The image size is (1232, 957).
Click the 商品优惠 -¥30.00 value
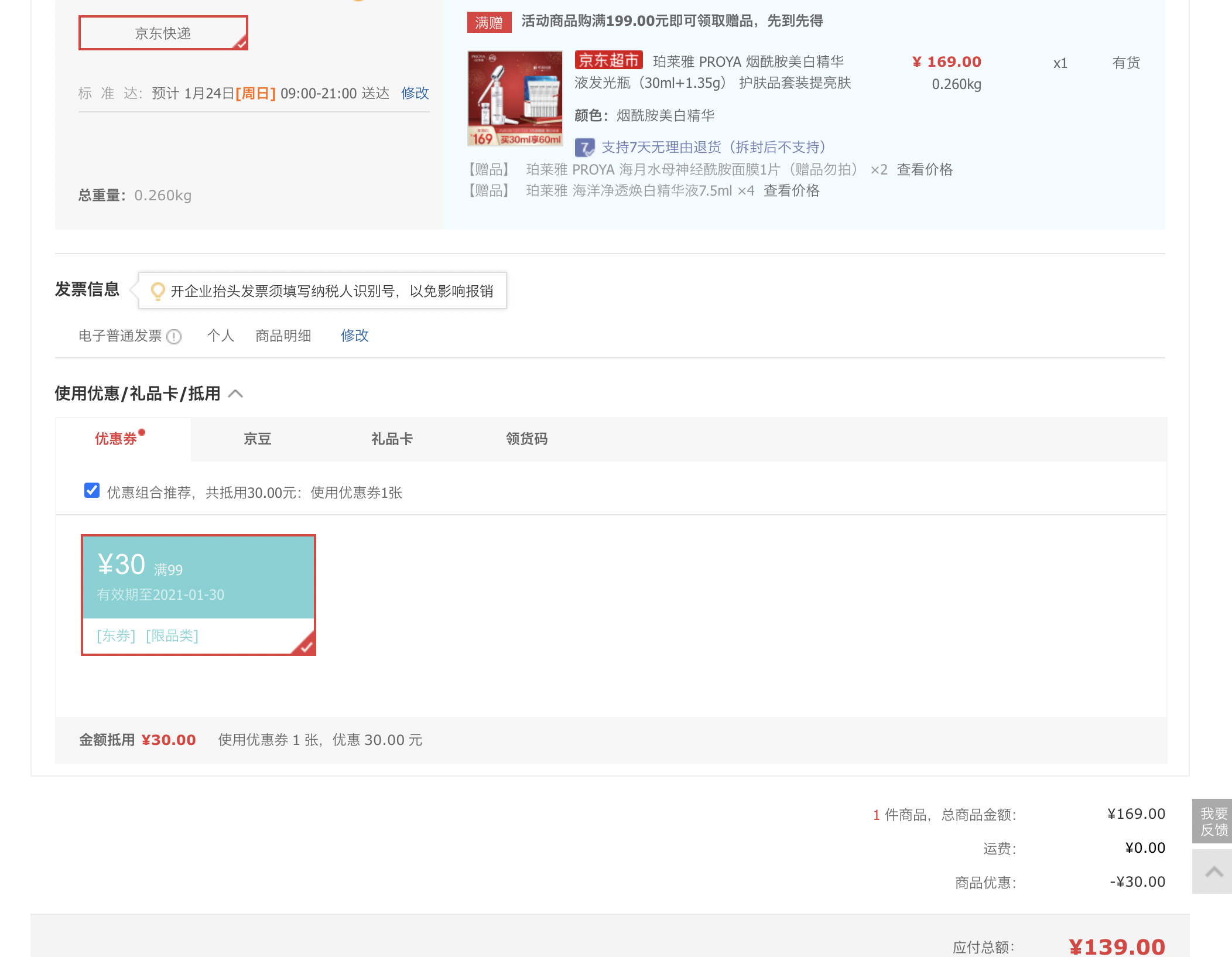coord(1137,882)
